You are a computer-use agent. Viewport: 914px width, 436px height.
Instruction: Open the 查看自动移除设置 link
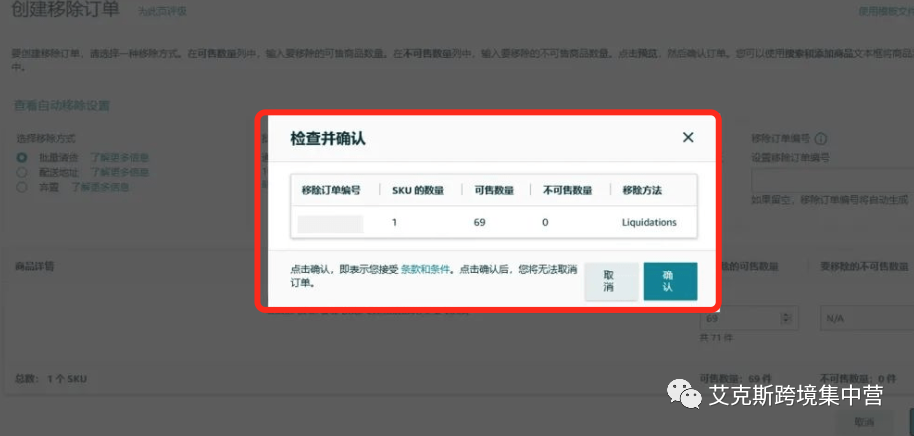pyautogui.click(x=62, y=106)
